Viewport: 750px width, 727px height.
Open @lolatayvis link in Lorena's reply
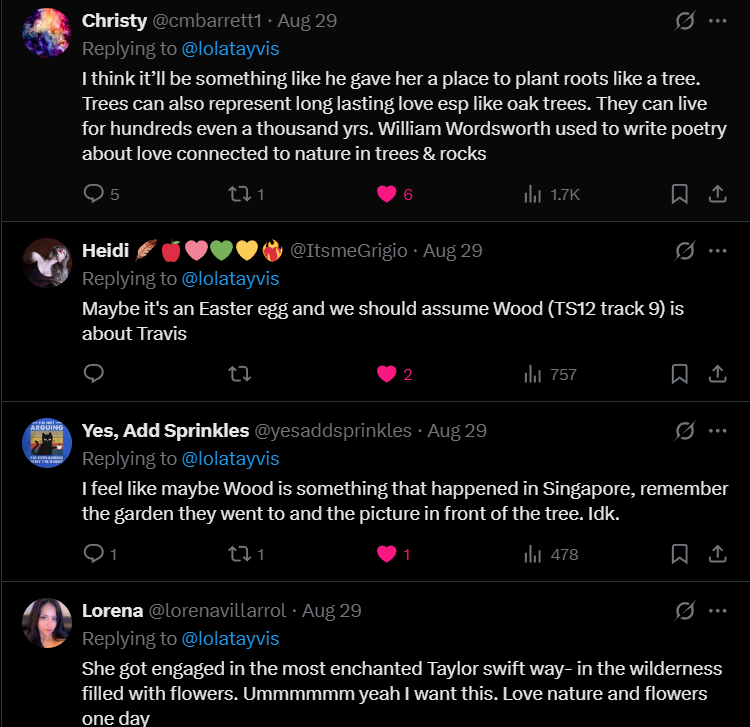click(229, 639)
